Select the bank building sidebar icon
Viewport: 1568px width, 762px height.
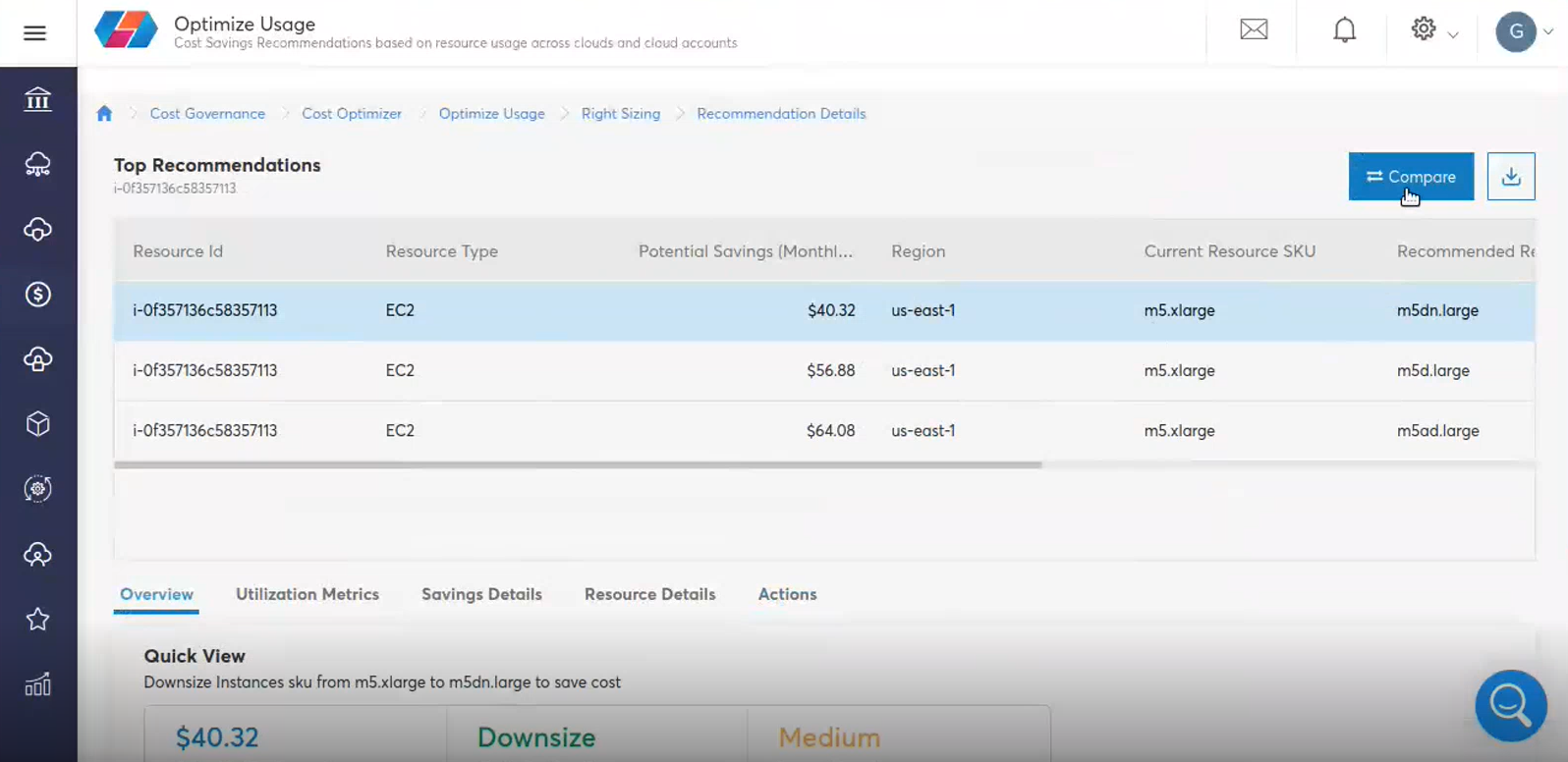click(x=37, y=99)
